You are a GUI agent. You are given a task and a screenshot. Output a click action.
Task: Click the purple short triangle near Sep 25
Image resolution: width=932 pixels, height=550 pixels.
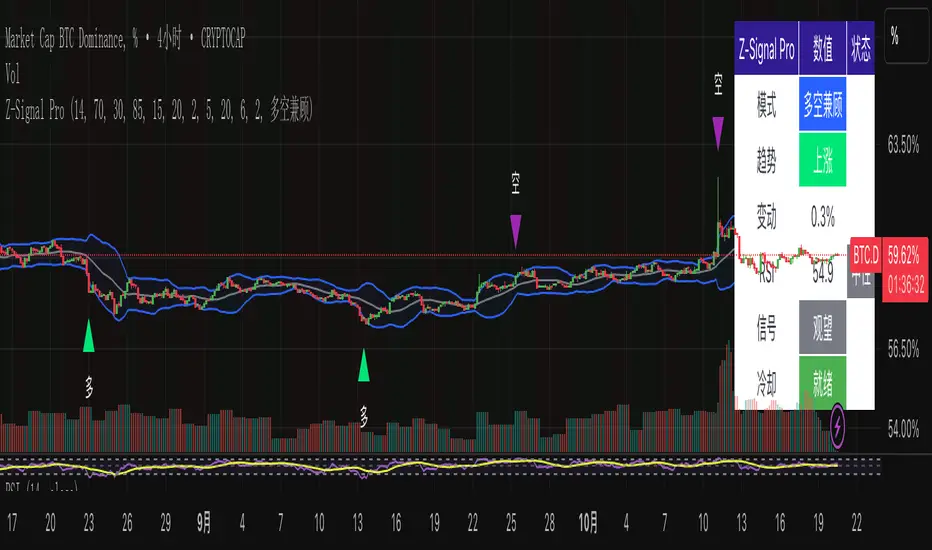(515, 231)
